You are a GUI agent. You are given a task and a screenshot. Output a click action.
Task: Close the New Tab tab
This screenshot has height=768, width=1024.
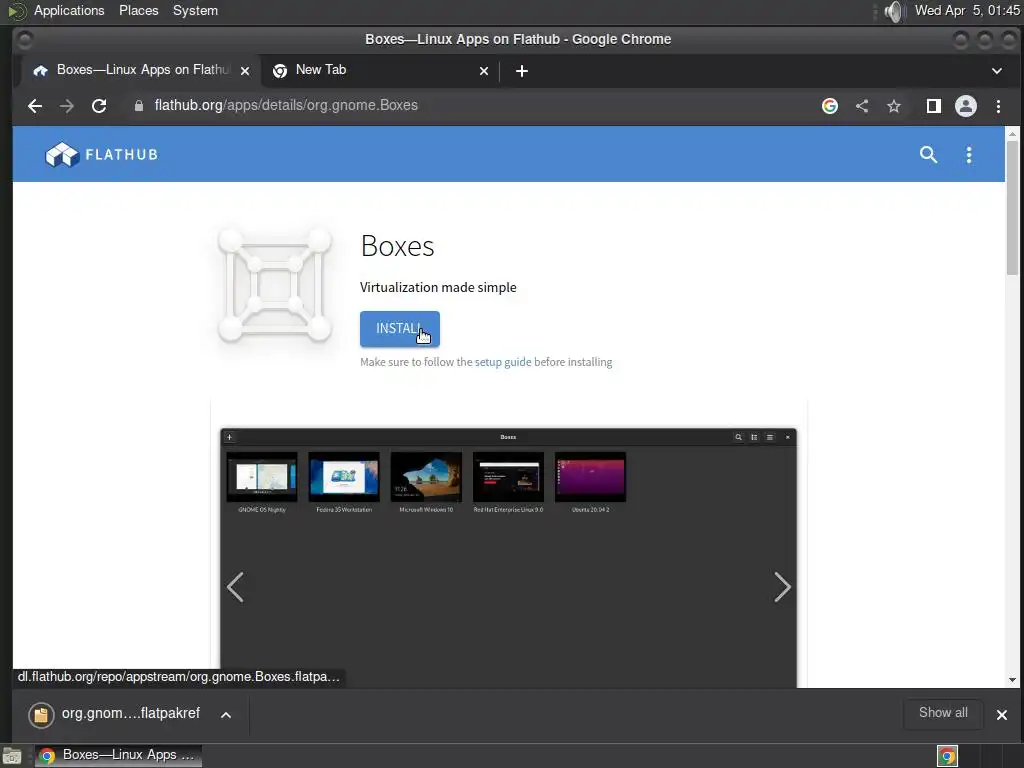pyautogui.click(x=484, y=71)
